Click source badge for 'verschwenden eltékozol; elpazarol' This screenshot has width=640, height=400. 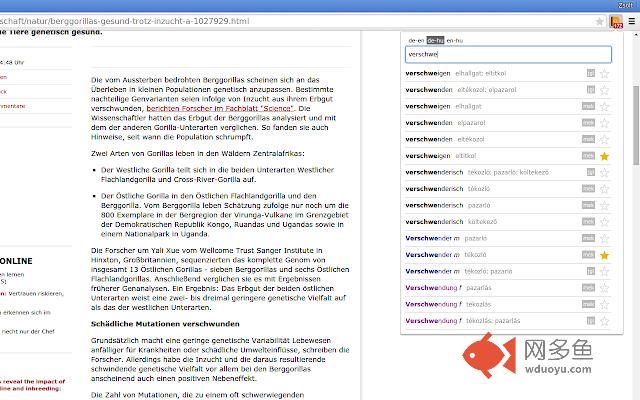[591, 89]
